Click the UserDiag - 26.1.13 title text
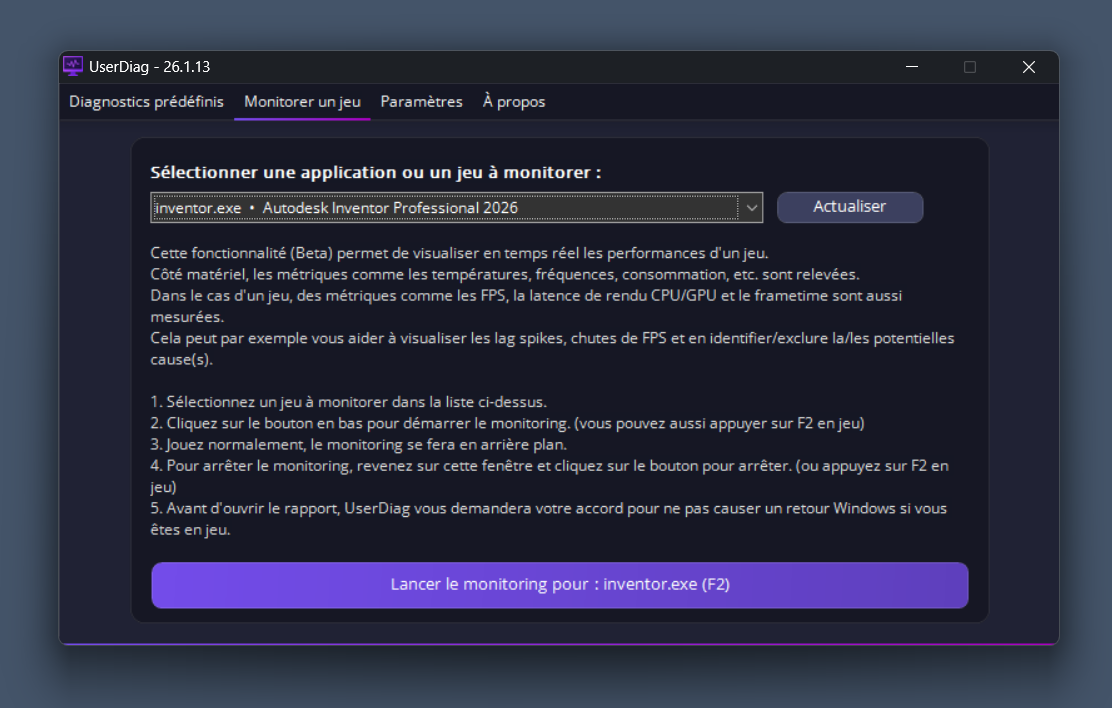1112x708 pixels. pyautogui.click(x=150, y=67)
